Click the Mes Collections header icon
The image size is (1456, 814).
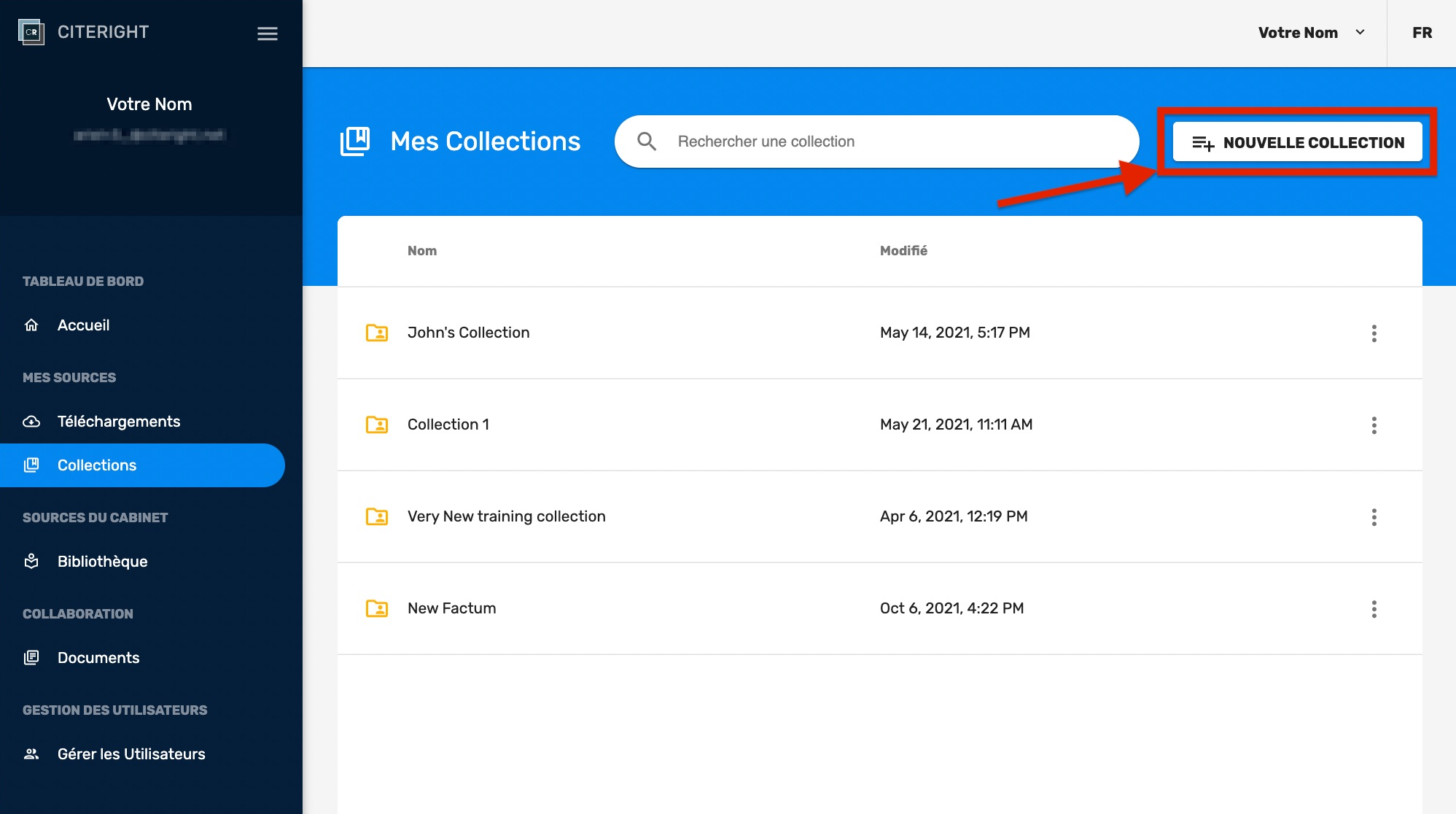point(355,142)
